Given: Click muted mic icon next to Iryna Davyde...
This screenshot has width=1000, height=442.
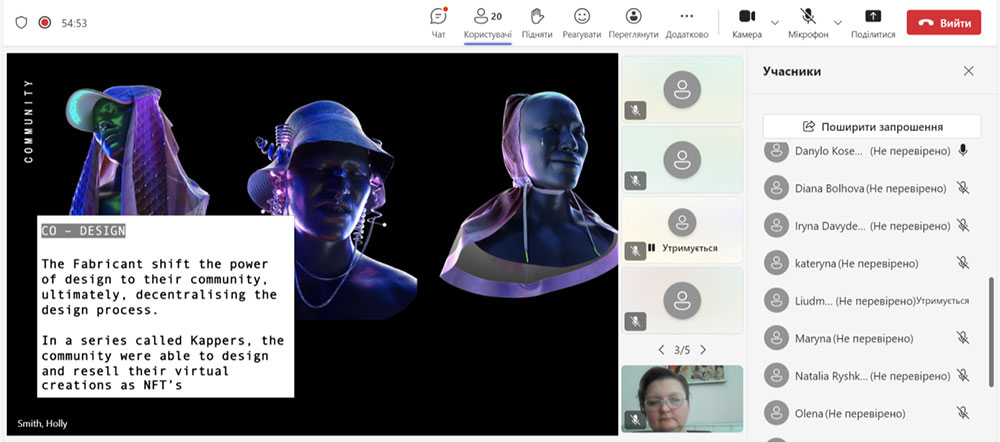Looking at the screenshot, I should 963,225.
